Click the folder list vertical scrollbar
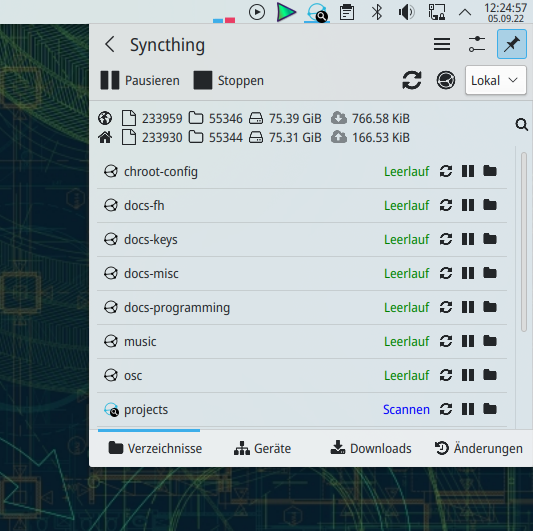The image size is (533, 531). [524, 242]
